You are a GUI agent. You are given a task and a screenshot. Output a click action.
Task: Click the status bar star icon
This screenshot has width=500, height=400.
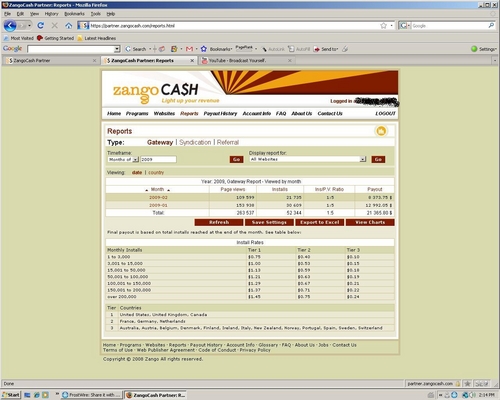pos(467,384)
